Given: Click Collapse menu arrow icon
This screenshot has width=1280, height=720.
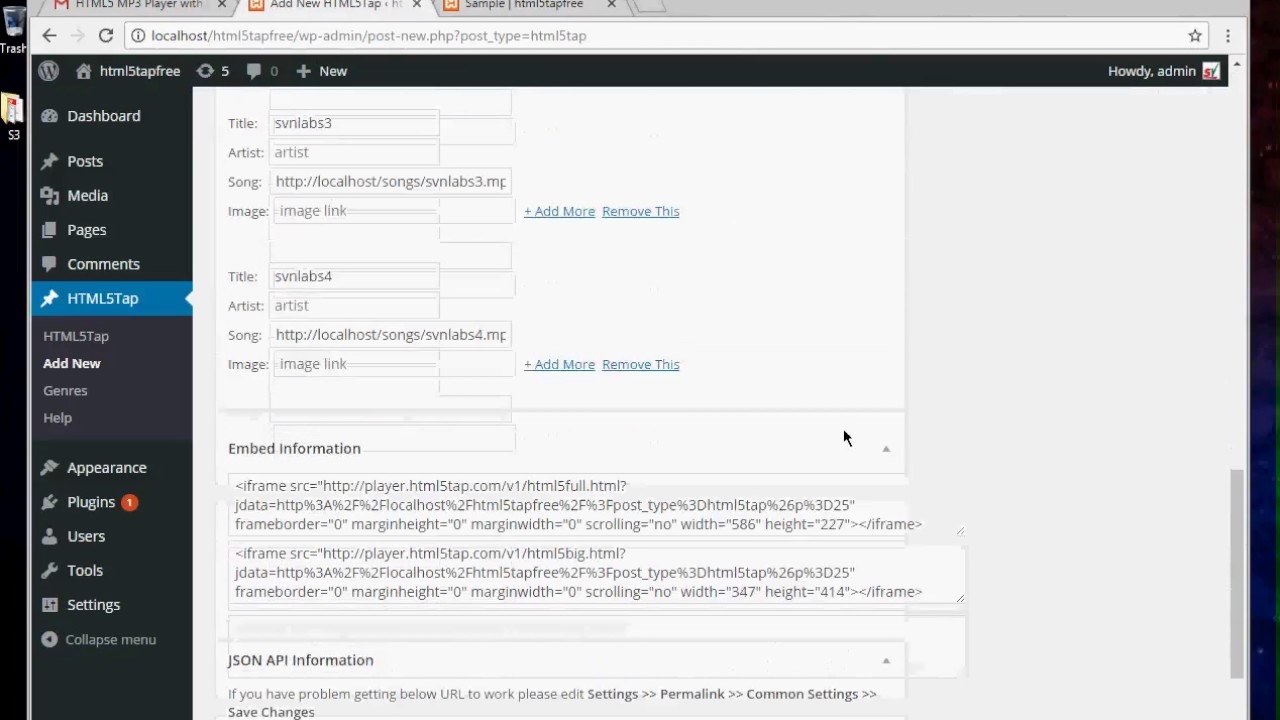Looking at the screenshot, I should (49, 639).
